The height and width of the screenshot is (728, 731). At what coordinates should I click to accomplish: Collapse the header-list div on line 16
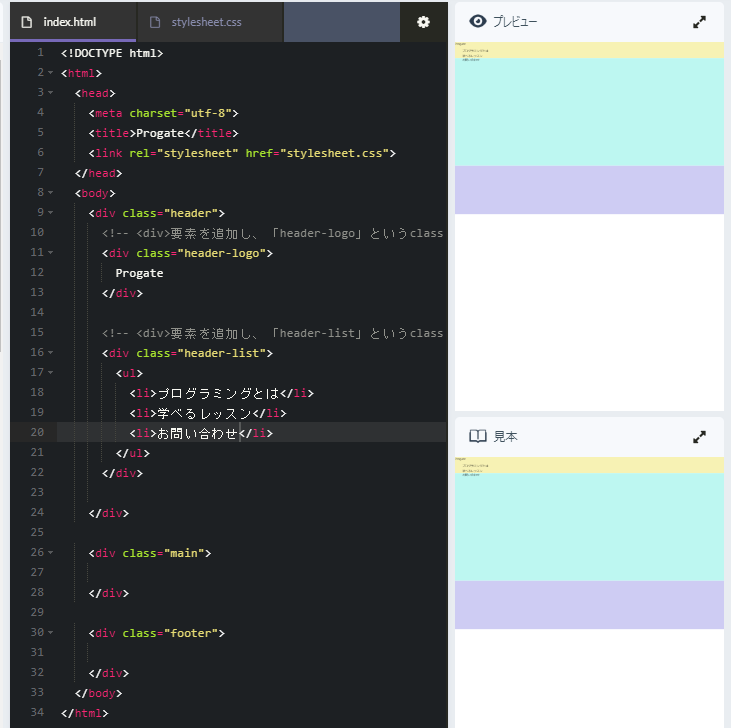[x=50, y=353]
